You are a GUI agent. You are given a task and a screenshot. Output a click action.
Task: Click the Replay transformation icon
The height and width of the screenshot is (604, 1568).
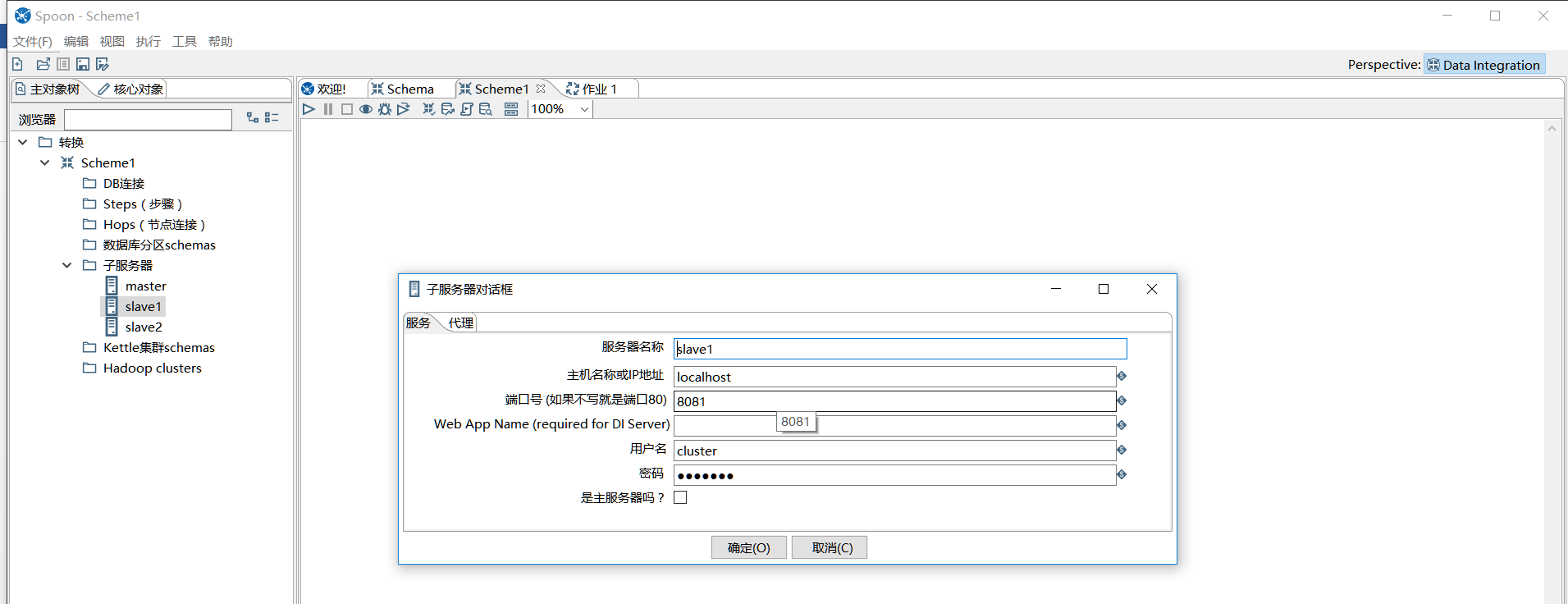tap(404, 109)
